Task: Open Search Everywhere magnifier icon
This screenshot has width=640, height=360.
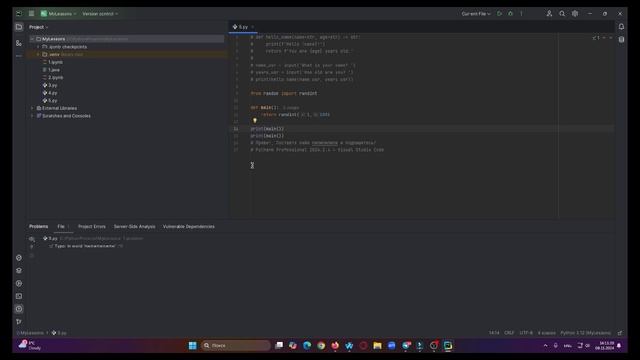Action: coord(562,13)
